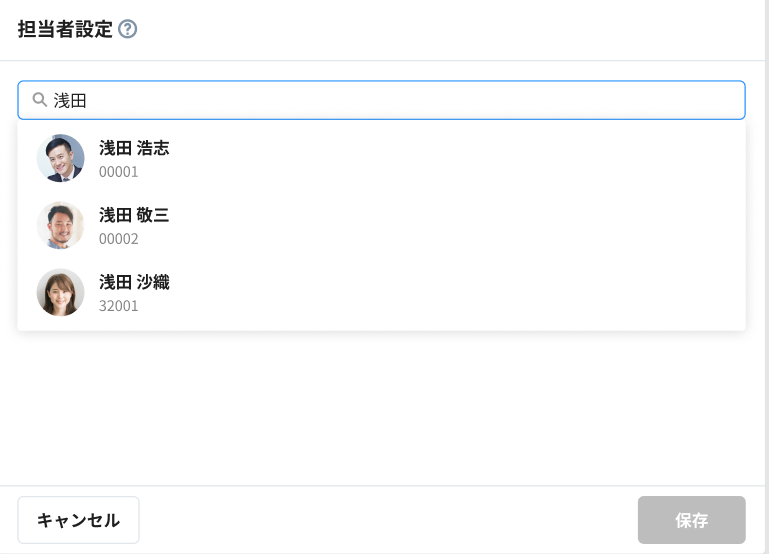Image resolution: width=769 pixels, height=554 pixels.
Task: Click the help icon beside 担当者設定
Action: pyautogui.click(x=127, y=29)
